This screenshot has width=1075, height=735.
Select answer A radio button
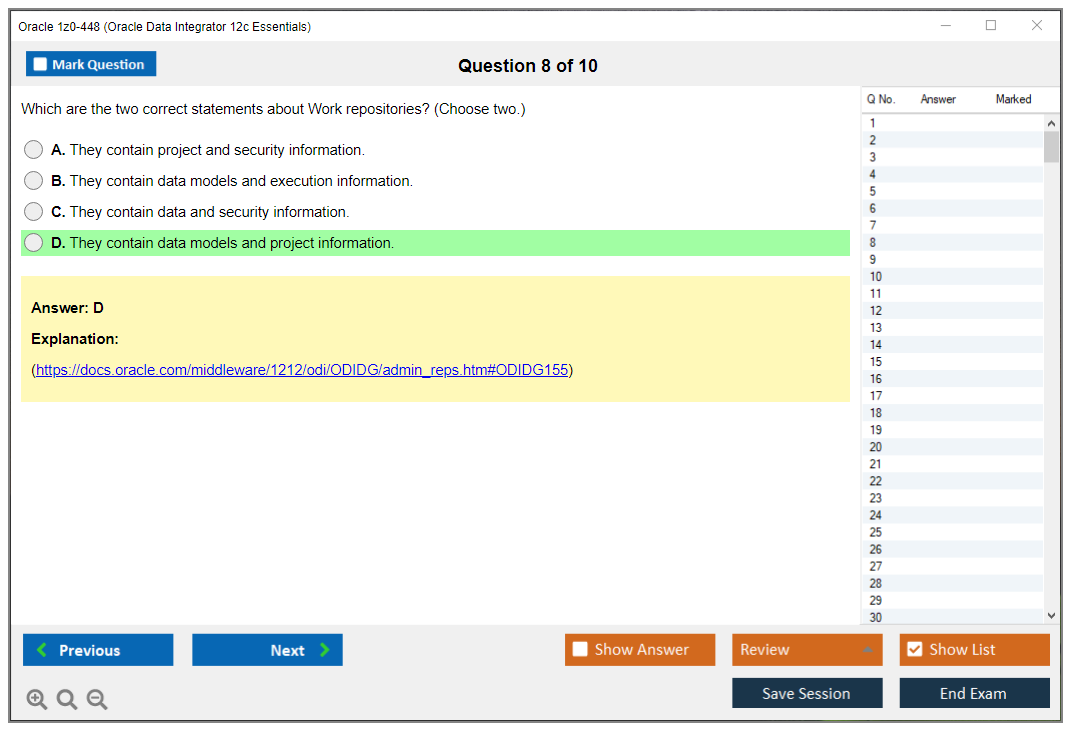pos(34,150)
